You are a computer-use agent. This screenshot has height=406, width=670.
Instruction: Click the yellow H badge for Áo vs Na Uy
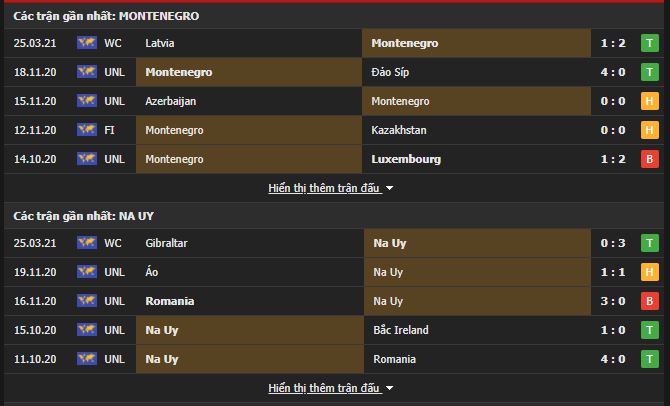pos(649,272)
